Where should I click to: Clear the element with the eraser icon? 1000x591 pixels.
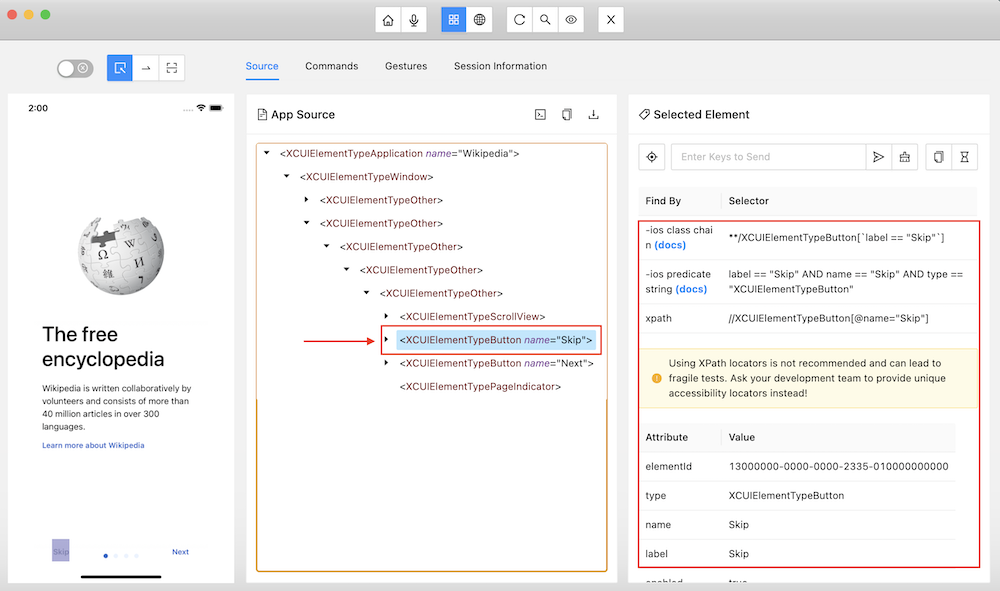tap(905, 157)
